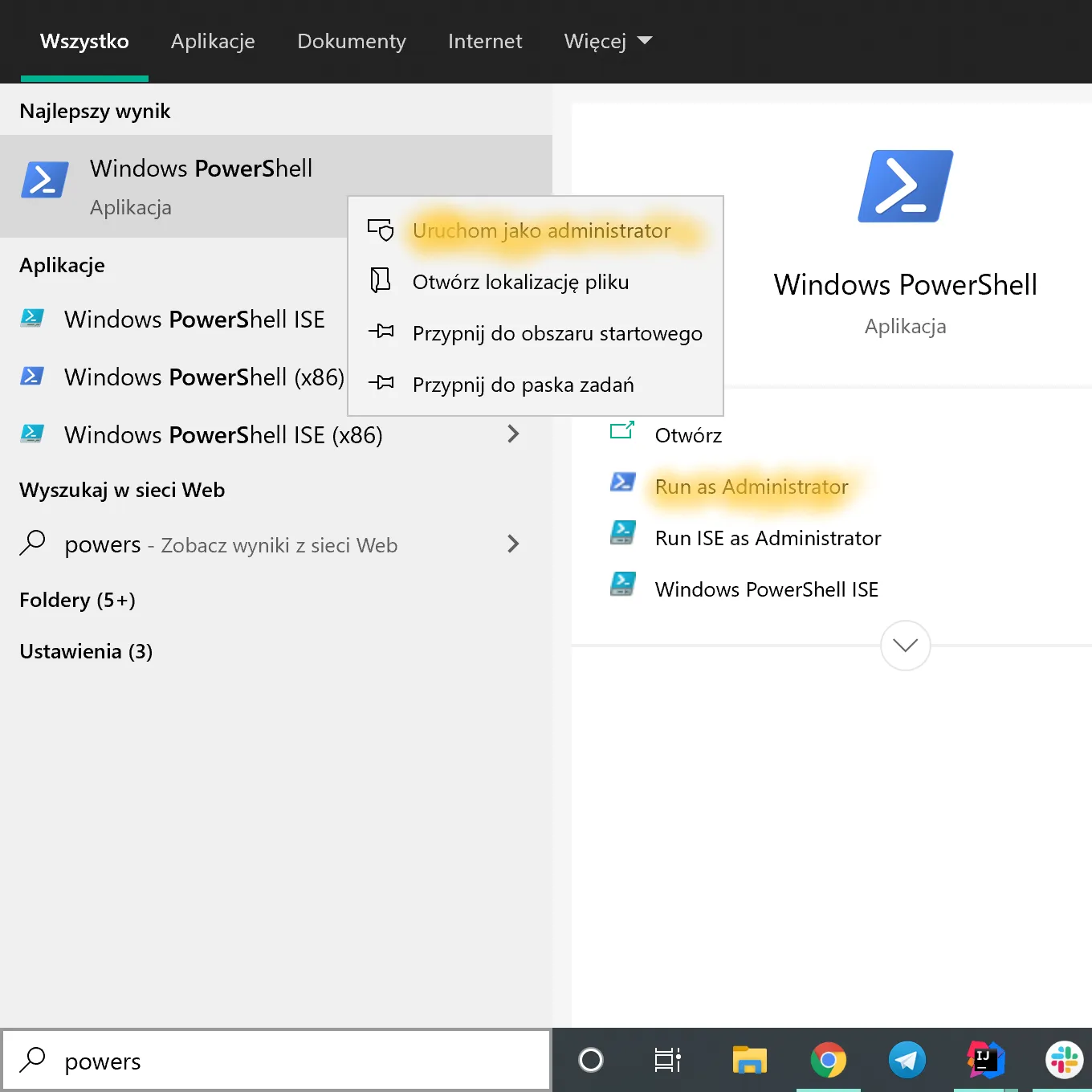Image resolution: width=1092 pixels, height=1092 pixels.
Task: Click the Windows PowerShell ISE app icon
Action: 32,318
